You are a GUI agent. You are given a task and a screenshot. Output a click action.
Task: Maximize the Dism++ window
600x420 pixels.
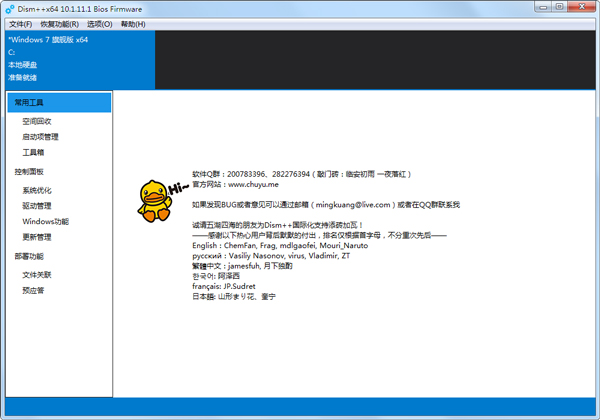[x=559, y=7]
